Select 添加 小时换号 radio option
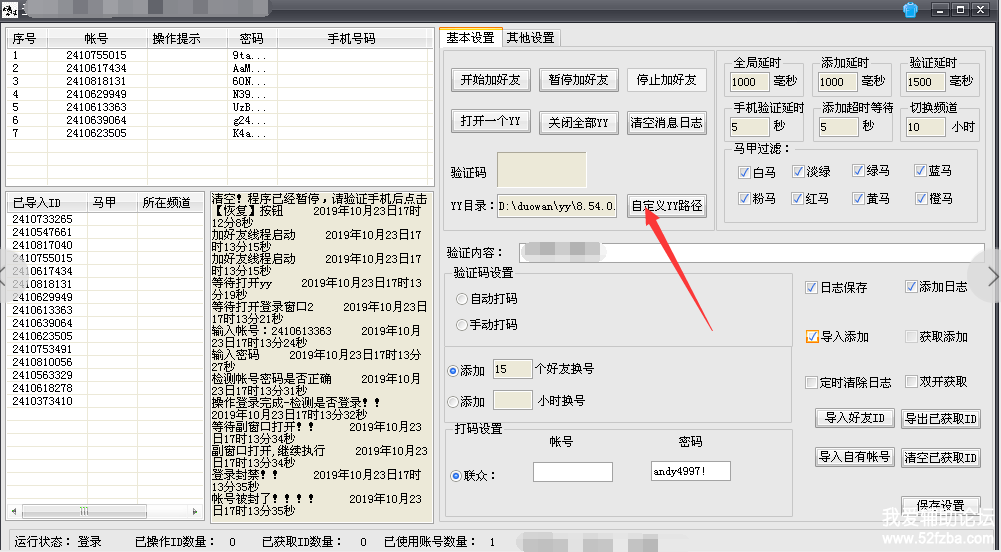Image resolution: width=1001 pixels, height=552 pixels. 453,401
